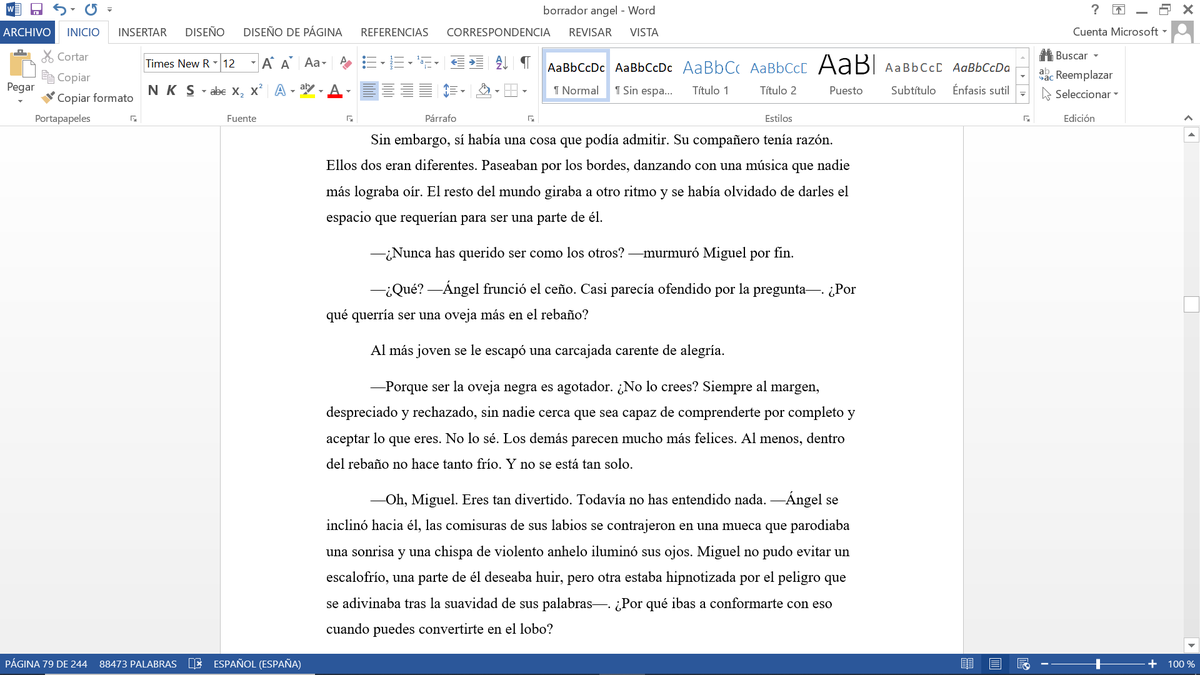Switch to the REFERENCIAS tab
Screen dimensions: 1200x675
pyautogui.click(x=394, y=32)
